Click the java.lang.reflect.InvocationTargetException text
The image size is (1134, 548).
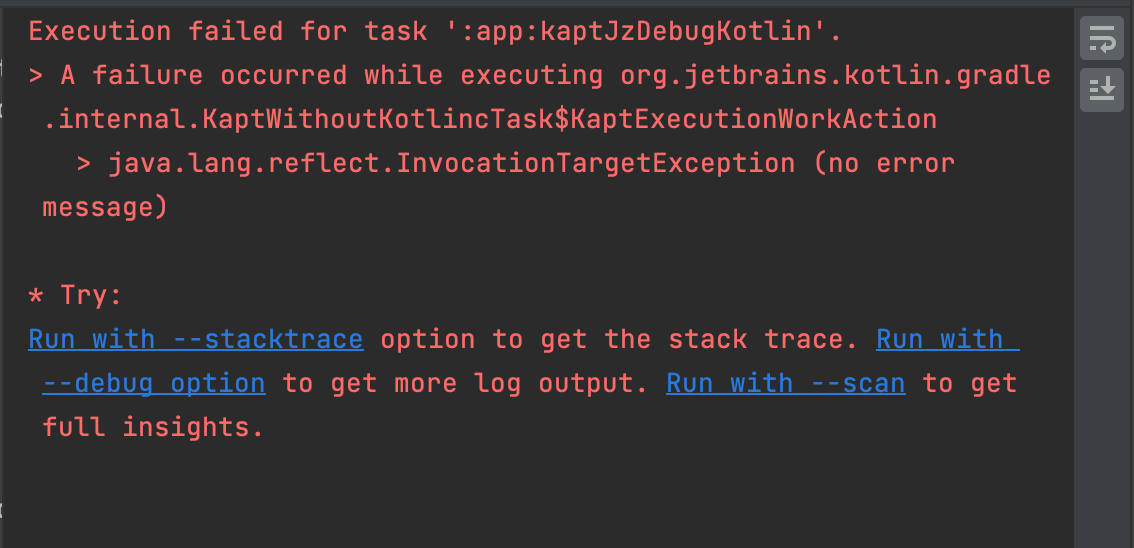[452, 163]
